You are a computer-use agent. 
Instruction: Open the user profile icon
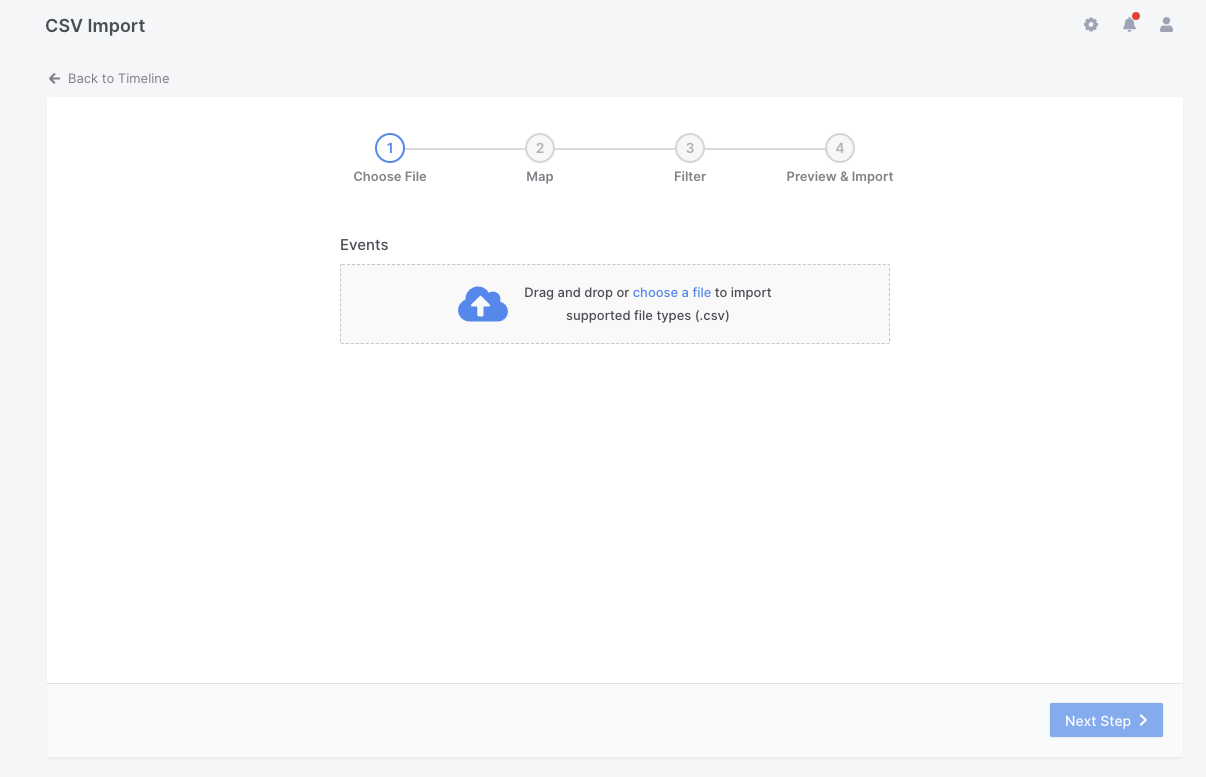pos(1166,25)
